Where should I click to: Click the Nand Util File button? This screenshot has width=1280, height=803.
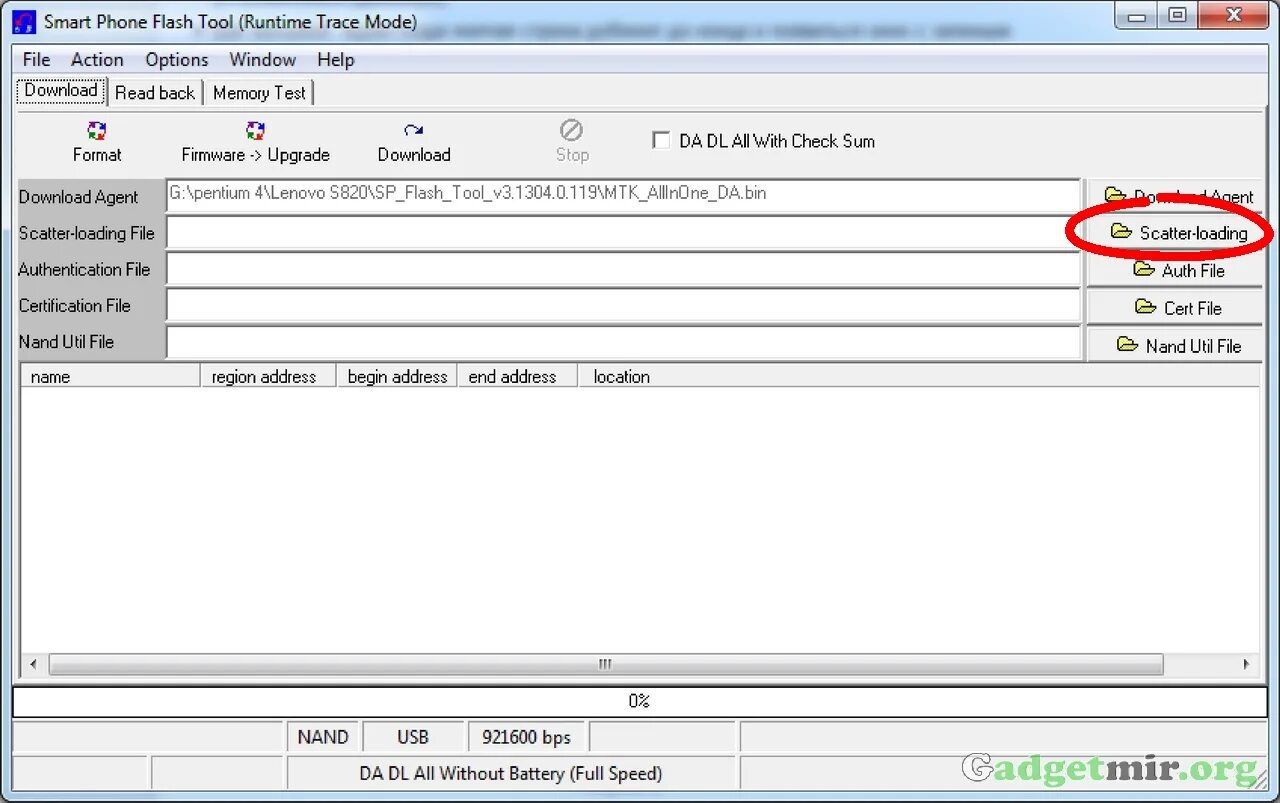(1175, 345)
